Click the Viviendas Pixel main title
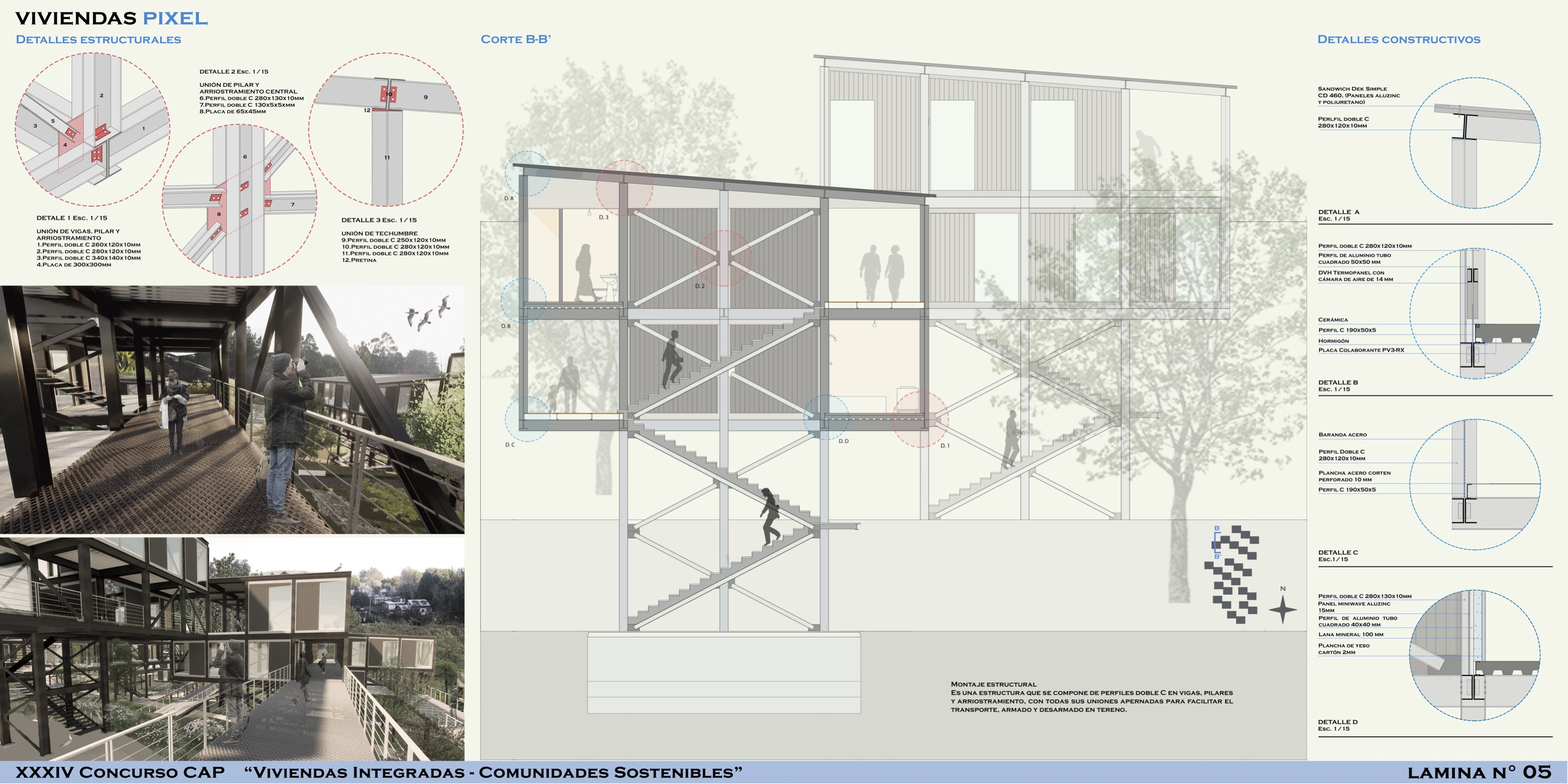This screenshot has height=784, width=1568. point(112,18)
